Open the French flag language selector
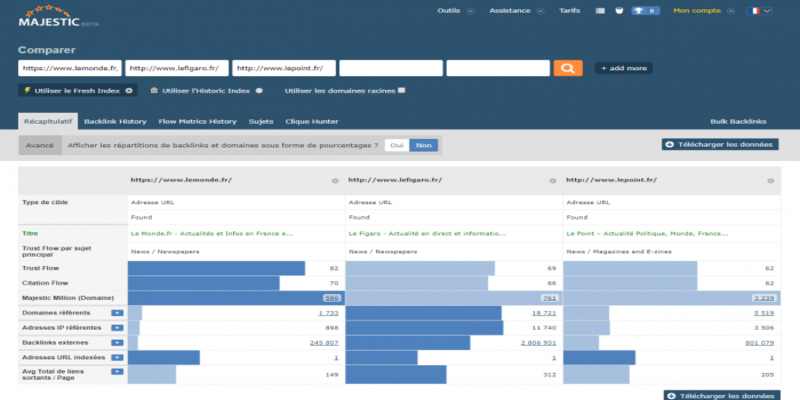 (x=764, y=11)
